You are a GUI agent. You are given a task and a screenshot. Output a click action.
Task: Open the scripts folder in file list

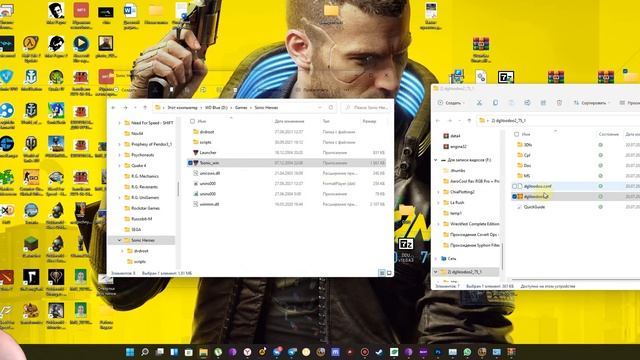(x=287, y=142)
